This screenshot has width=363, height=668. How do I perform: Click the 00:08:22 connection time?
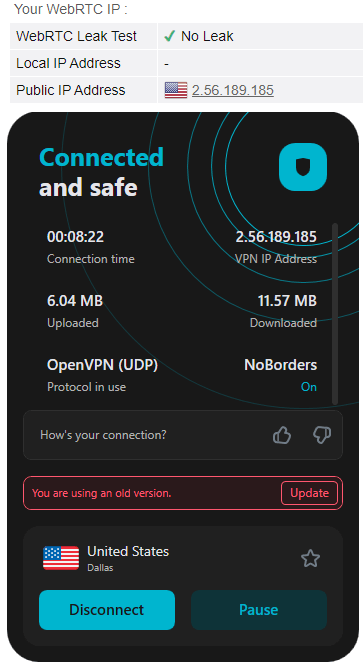(x=75, y=237)
